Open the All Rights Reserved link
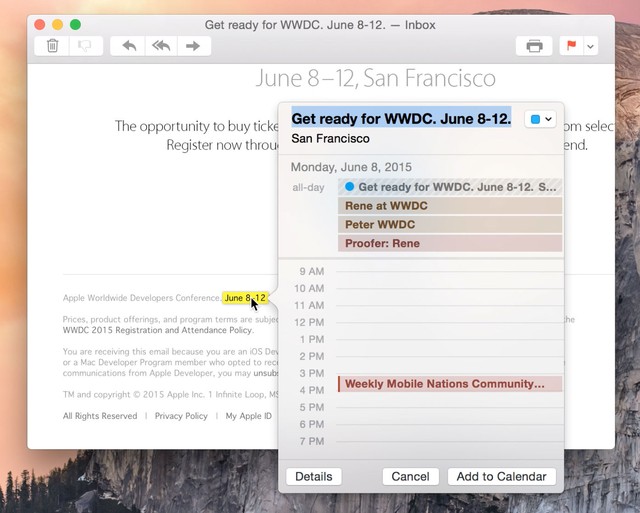Image resolution: width=640 pixels, height=513 pixels. point(100,416)
